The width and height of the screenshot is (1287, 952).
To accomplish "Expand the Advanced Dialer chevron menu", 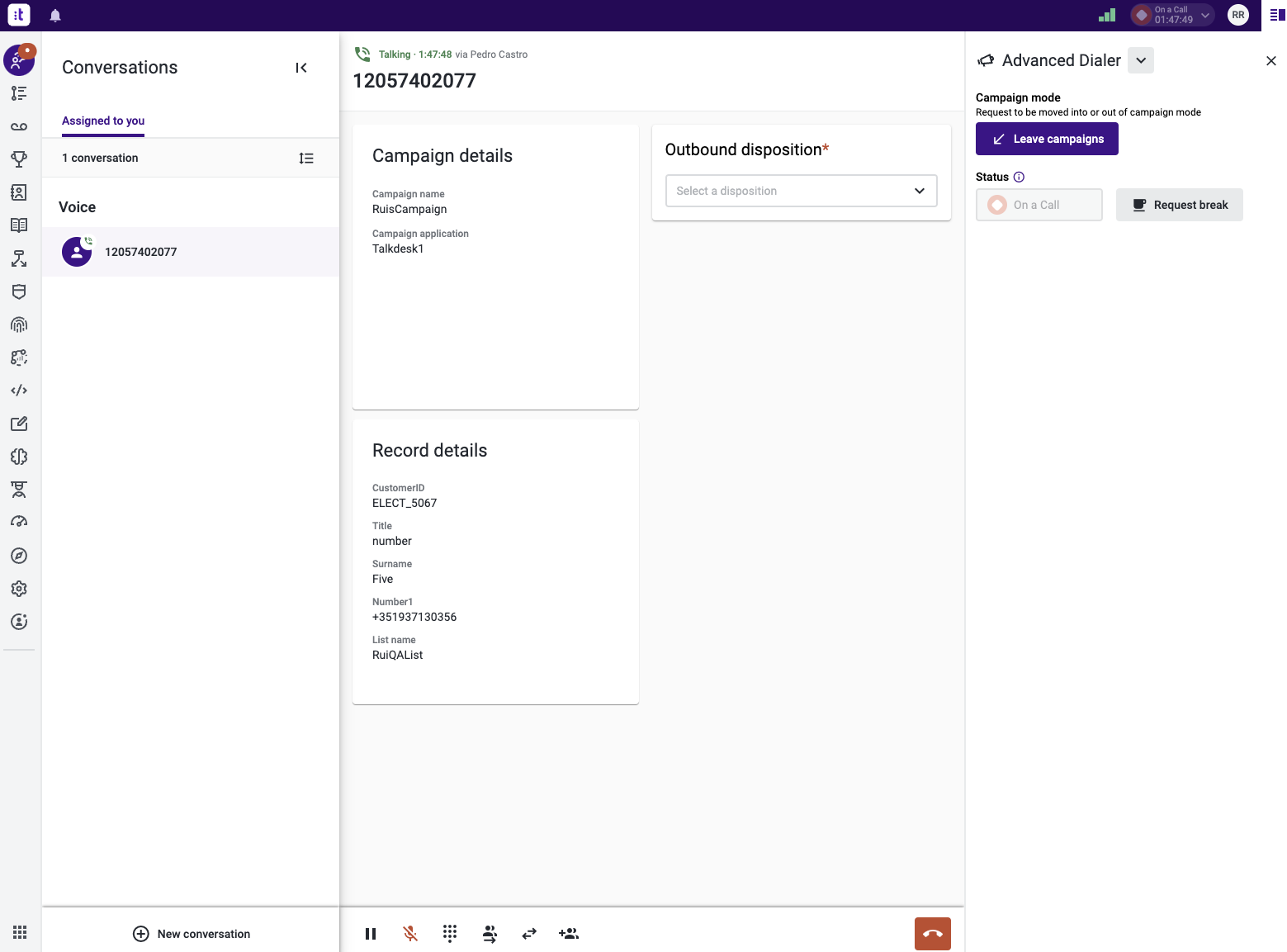I will pyautogui.click(x=1141, y=60).
